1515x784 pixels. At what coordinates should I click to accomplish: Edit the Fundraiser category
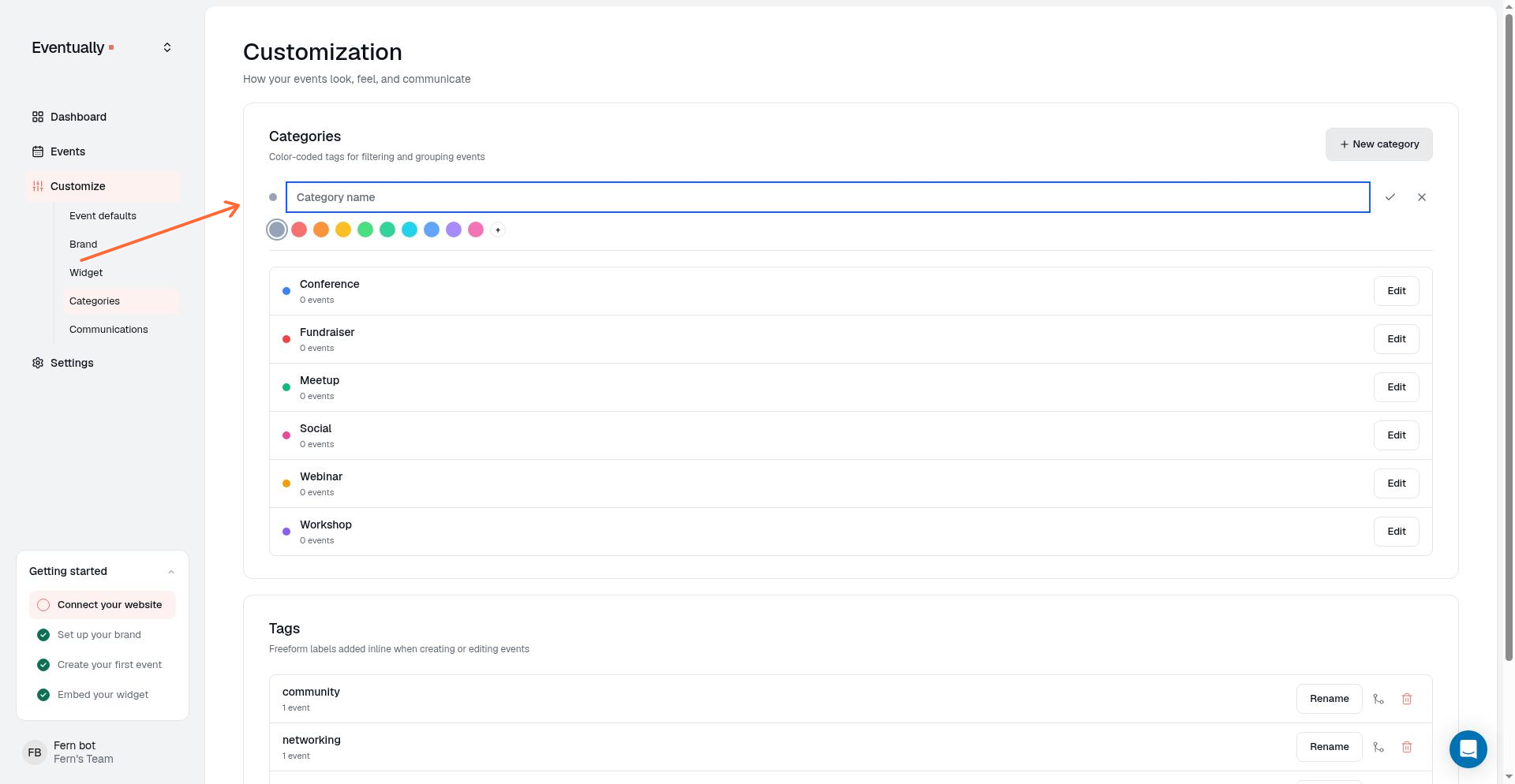click(1396, 339)
